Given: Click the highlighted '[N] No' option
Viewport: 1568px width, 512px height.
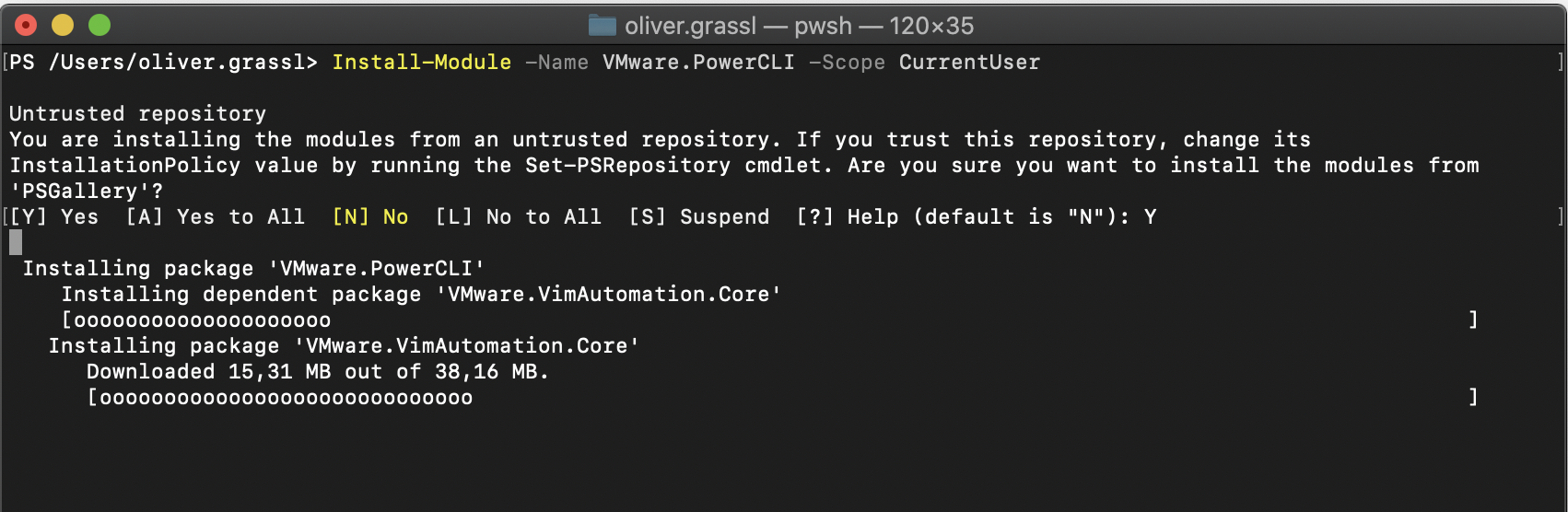Looking at the screenshot, I should tap(369, 216).
